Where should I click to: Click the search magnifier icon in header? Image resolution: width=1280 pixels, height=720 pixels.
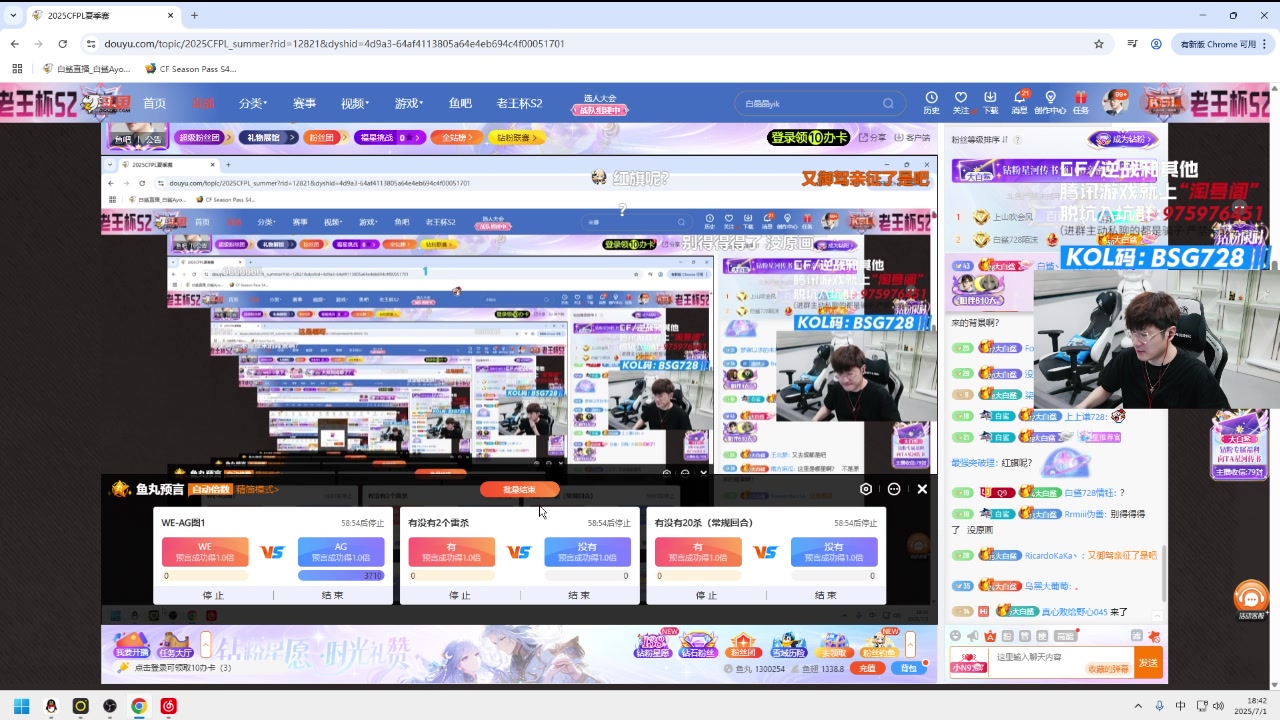pyautogui.click(x=888, y=103)
